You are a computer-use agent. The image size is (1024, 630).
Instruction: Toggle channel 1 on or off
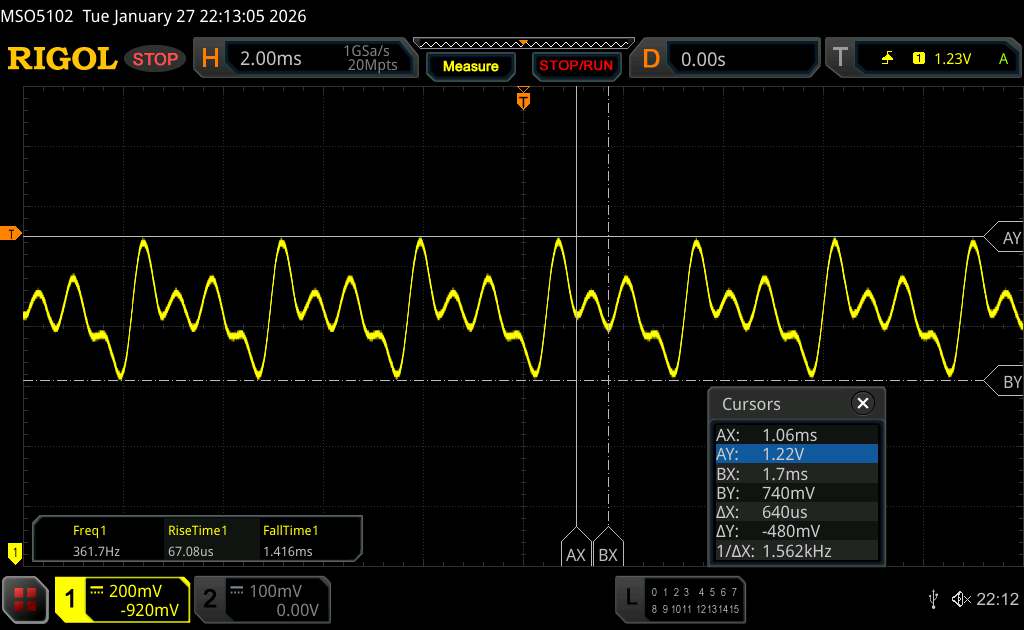(x=122, y=599)
